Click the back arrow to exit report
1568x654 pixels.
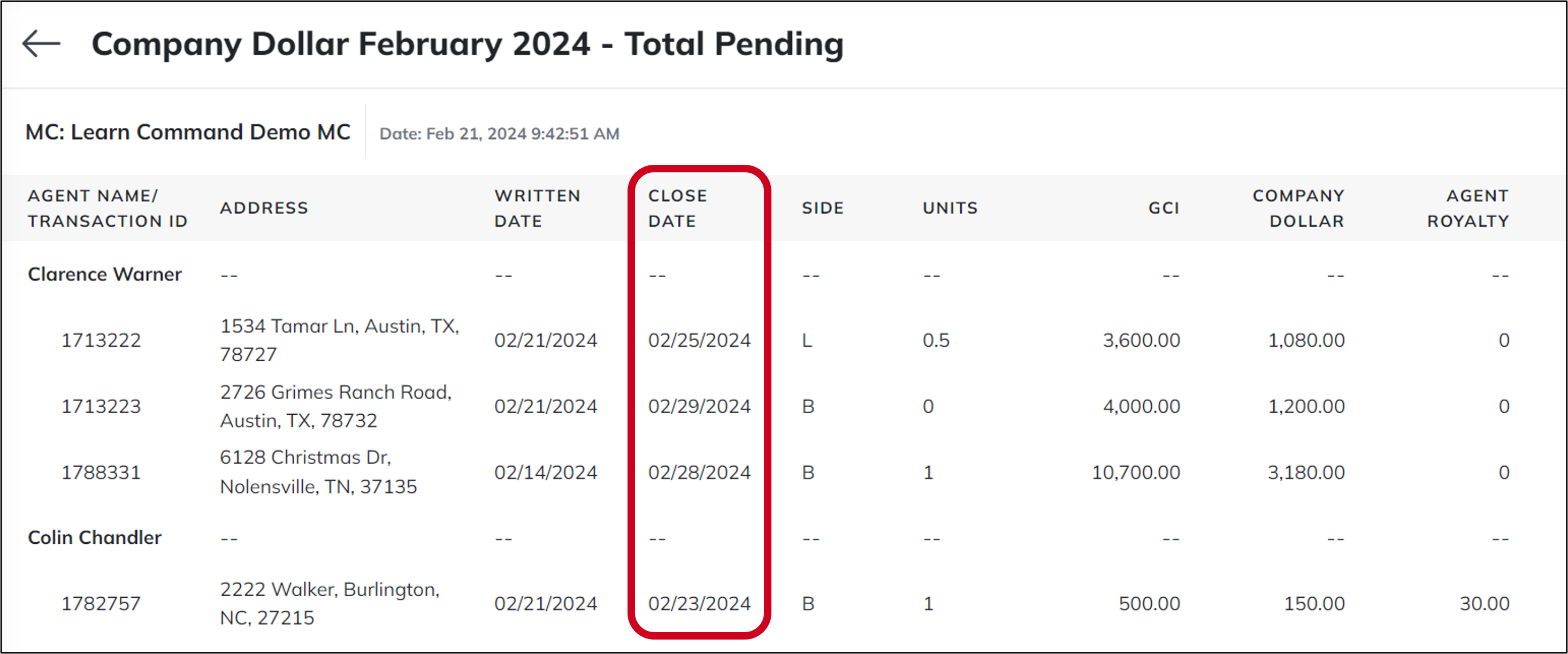pyautogui.click(x=40, y=43)
